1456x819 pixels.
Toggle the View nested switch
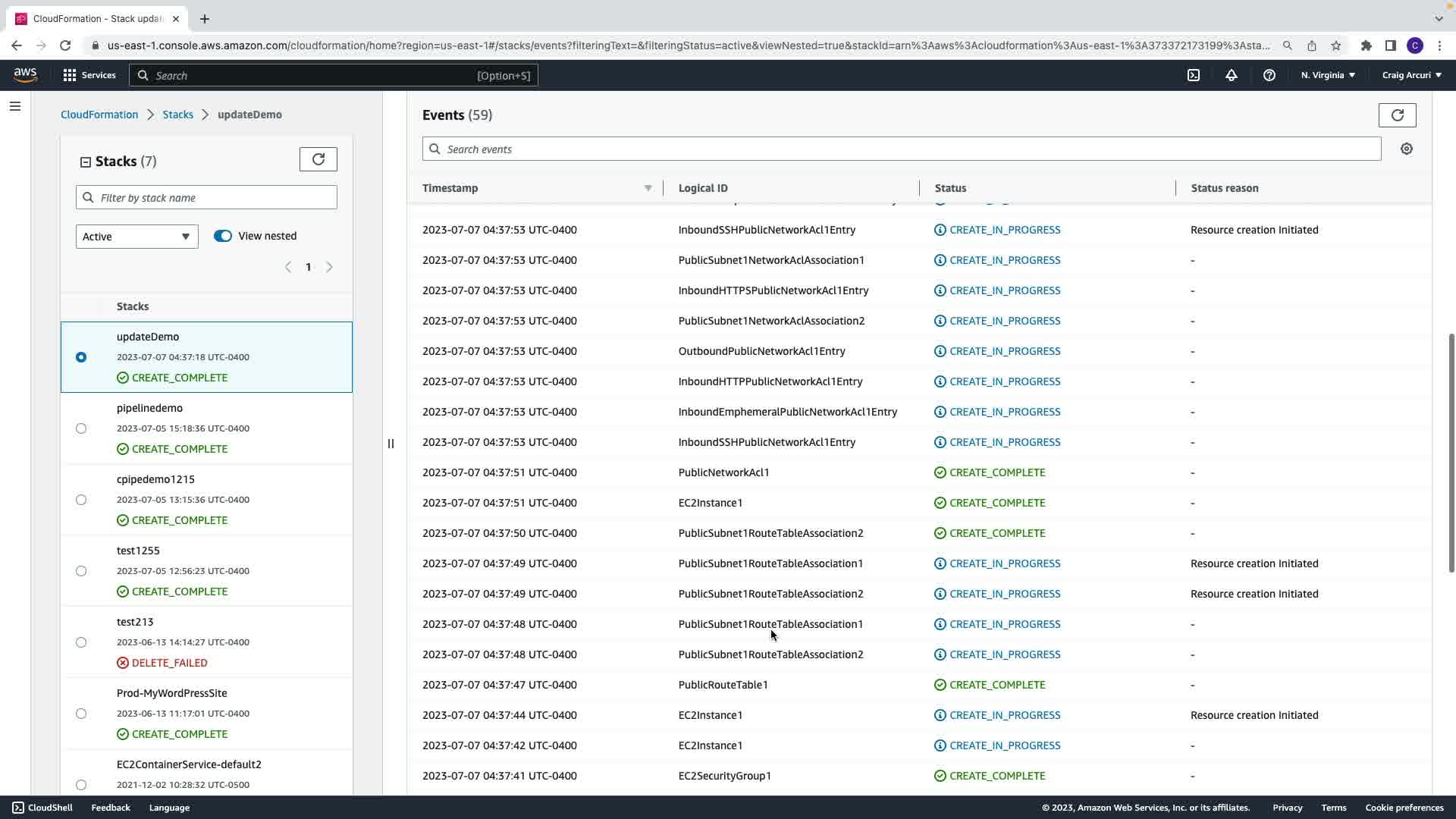pyautogui.click(x=223, y=236)
